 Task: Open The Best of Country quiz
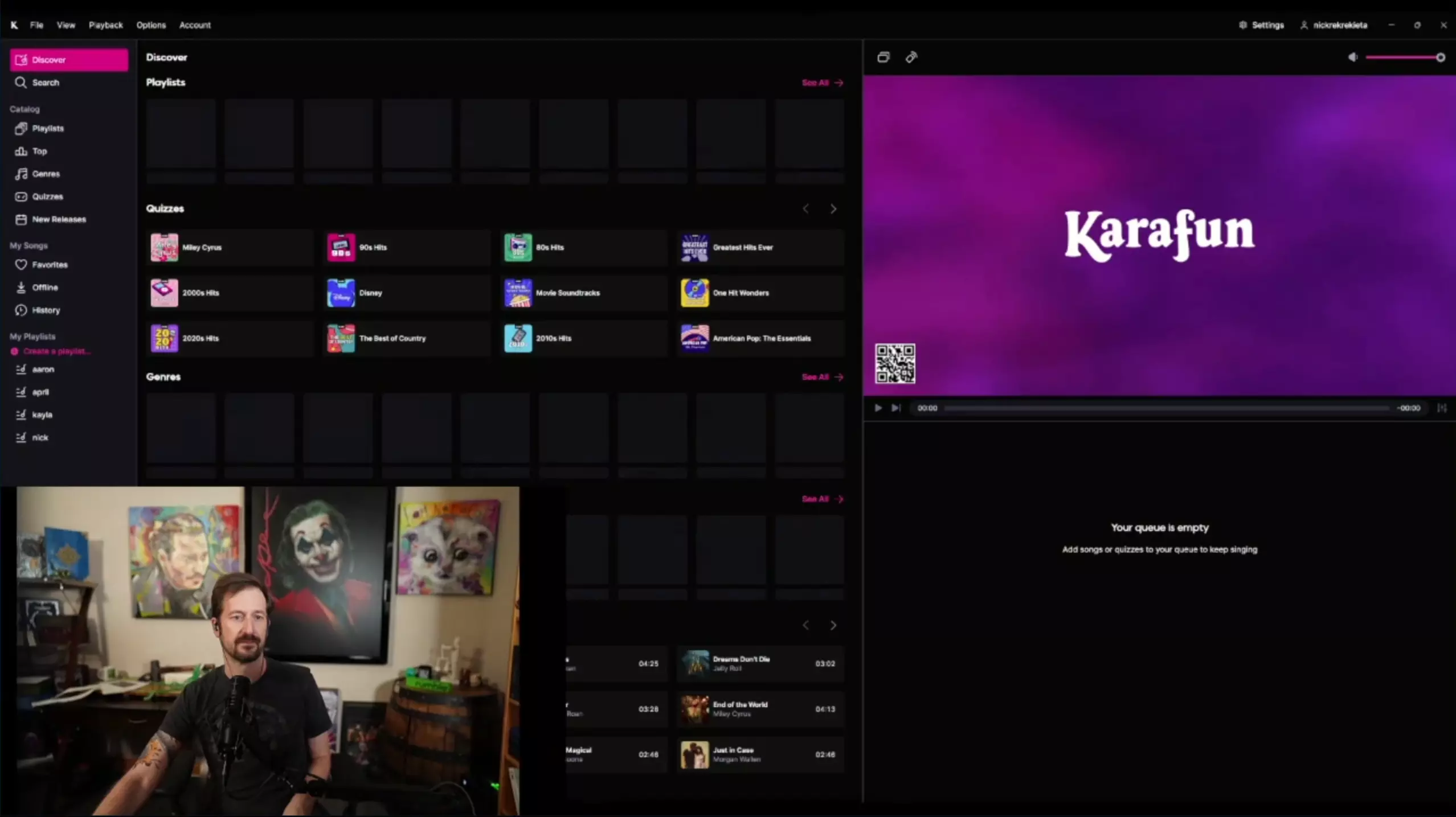tap(407, 339)
